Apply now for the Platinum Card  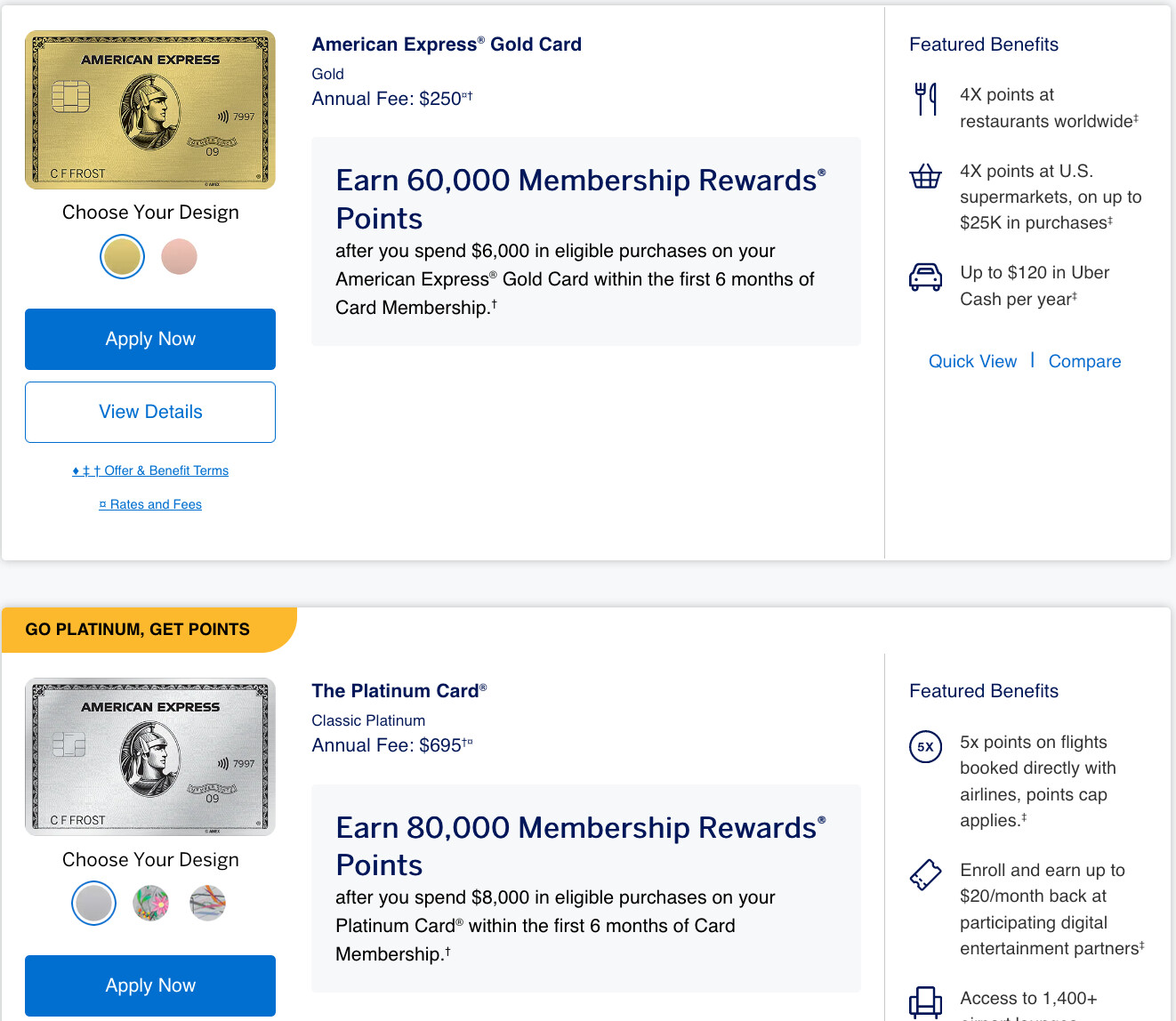[x=150, y=985]
